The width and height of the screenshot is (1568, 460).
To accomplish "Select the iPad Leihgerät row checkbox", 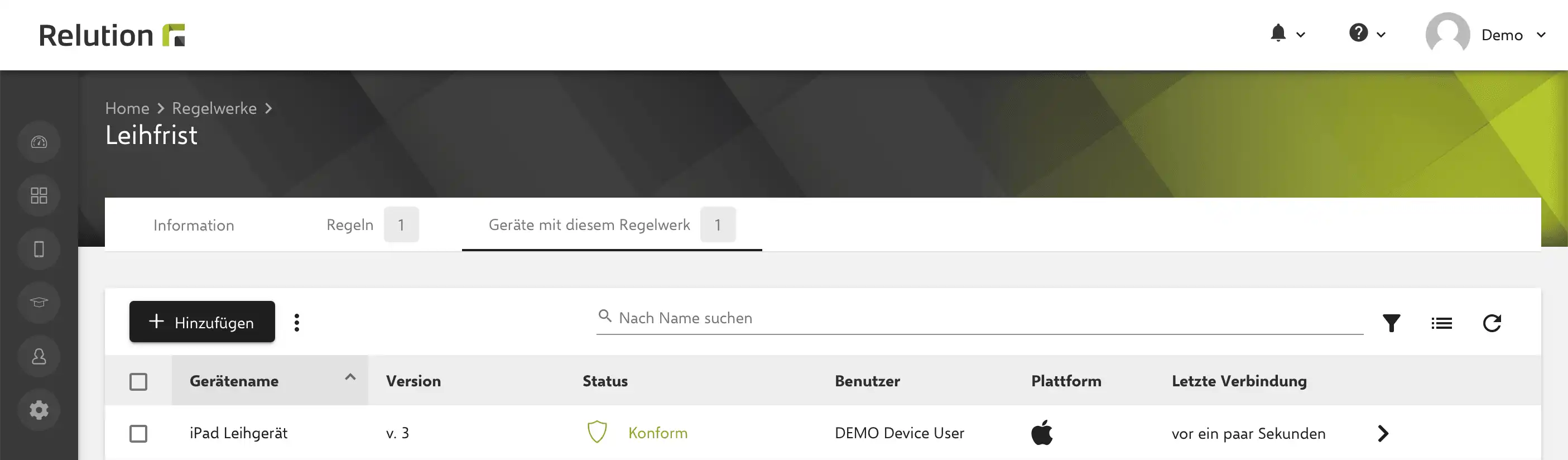I will [138, 434].
